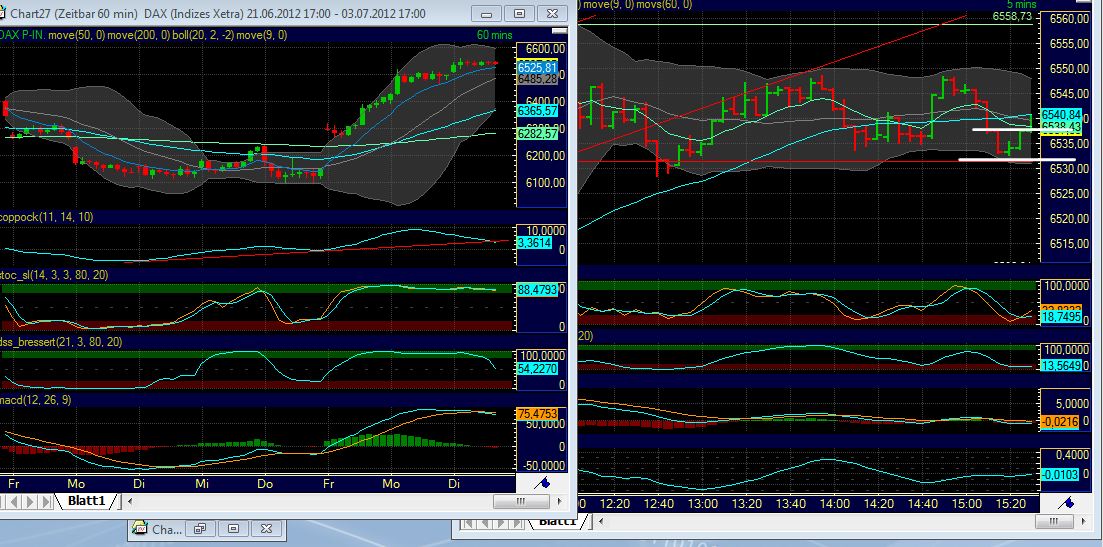The width and height of the screenshot is (1103, 547).
Task: Click the 13,5649 indicator value
Action: (1060, 364)
